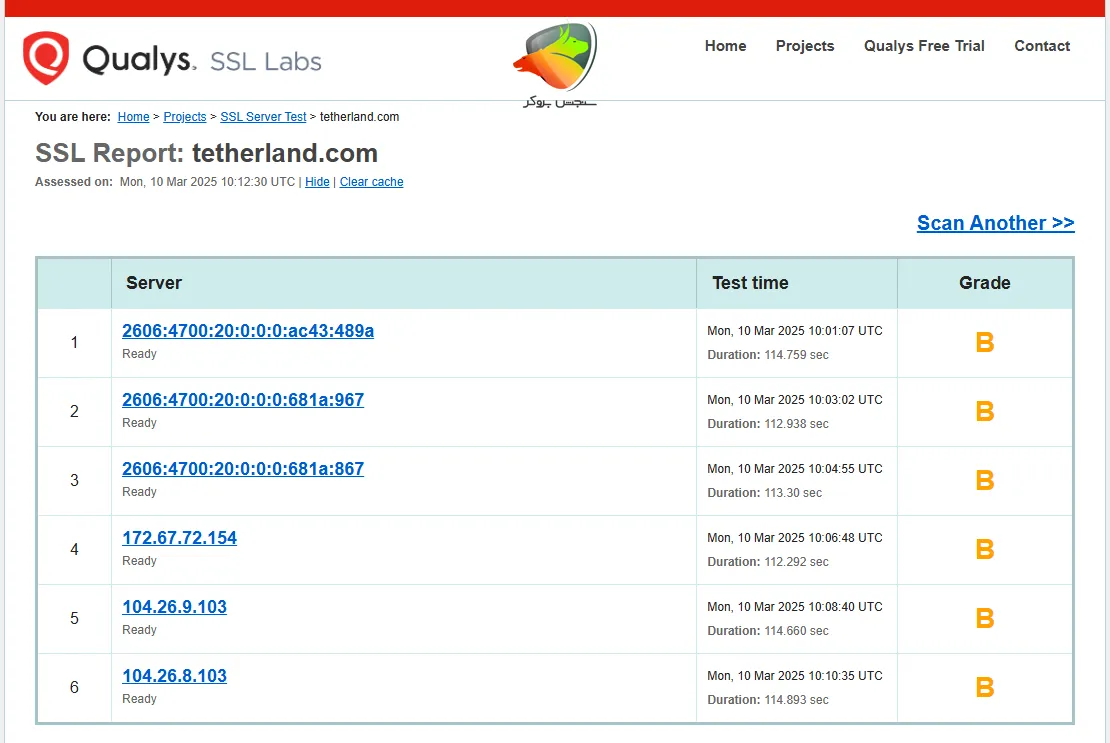The width and height of the screenshot is (1110, 743).
Task: Click grade B icon for first server row
Action: (x=984, y=342)
